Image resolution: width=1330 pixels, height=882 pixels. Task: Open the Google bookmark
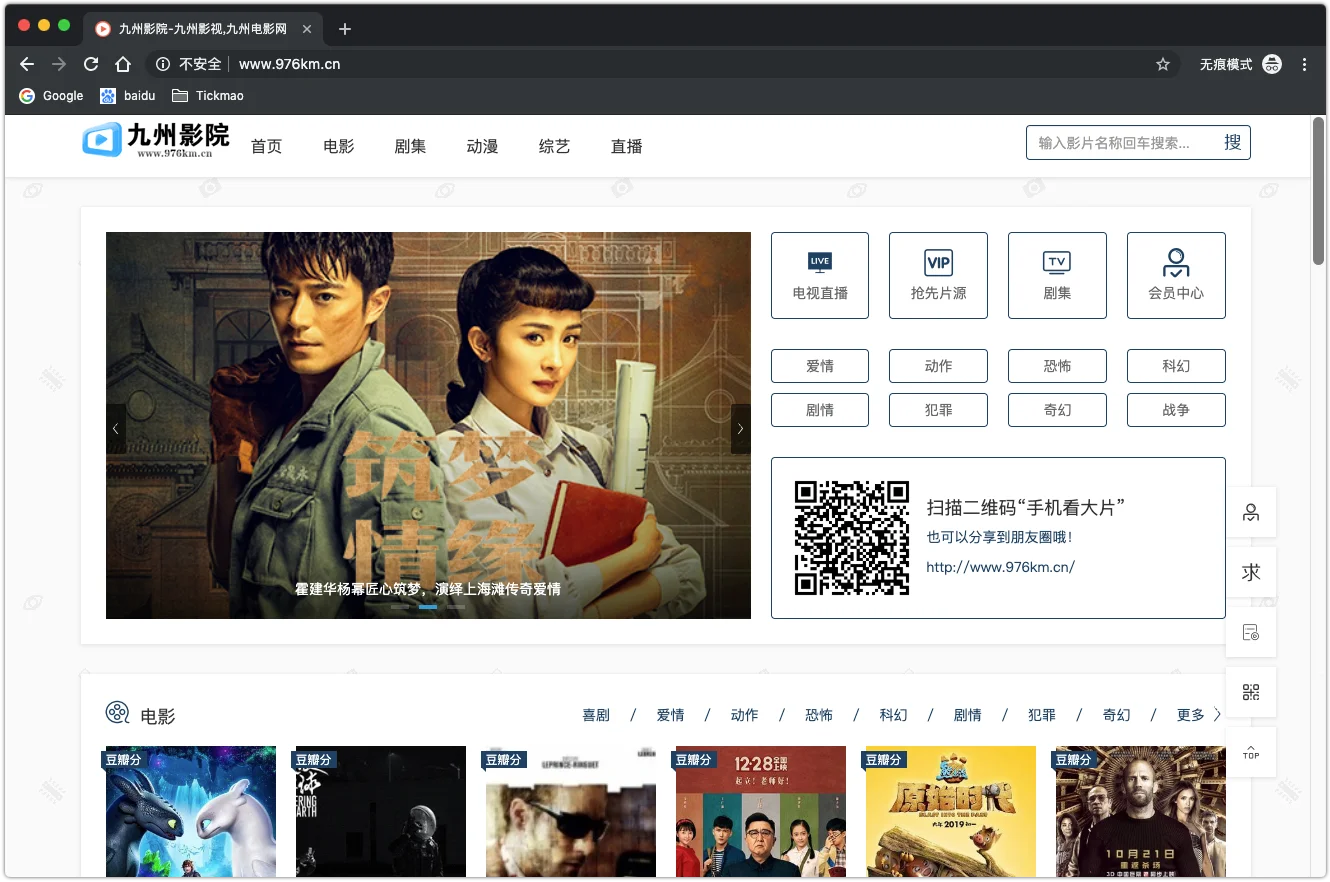pyautogui.click(x=51, y=96)
